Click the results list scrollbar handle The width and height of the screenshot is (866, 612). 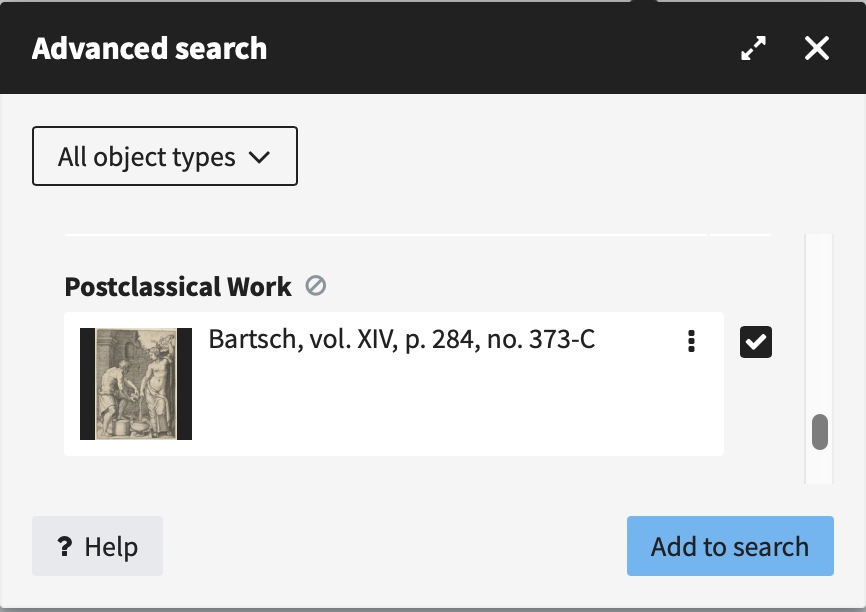[x=820, y=432]
